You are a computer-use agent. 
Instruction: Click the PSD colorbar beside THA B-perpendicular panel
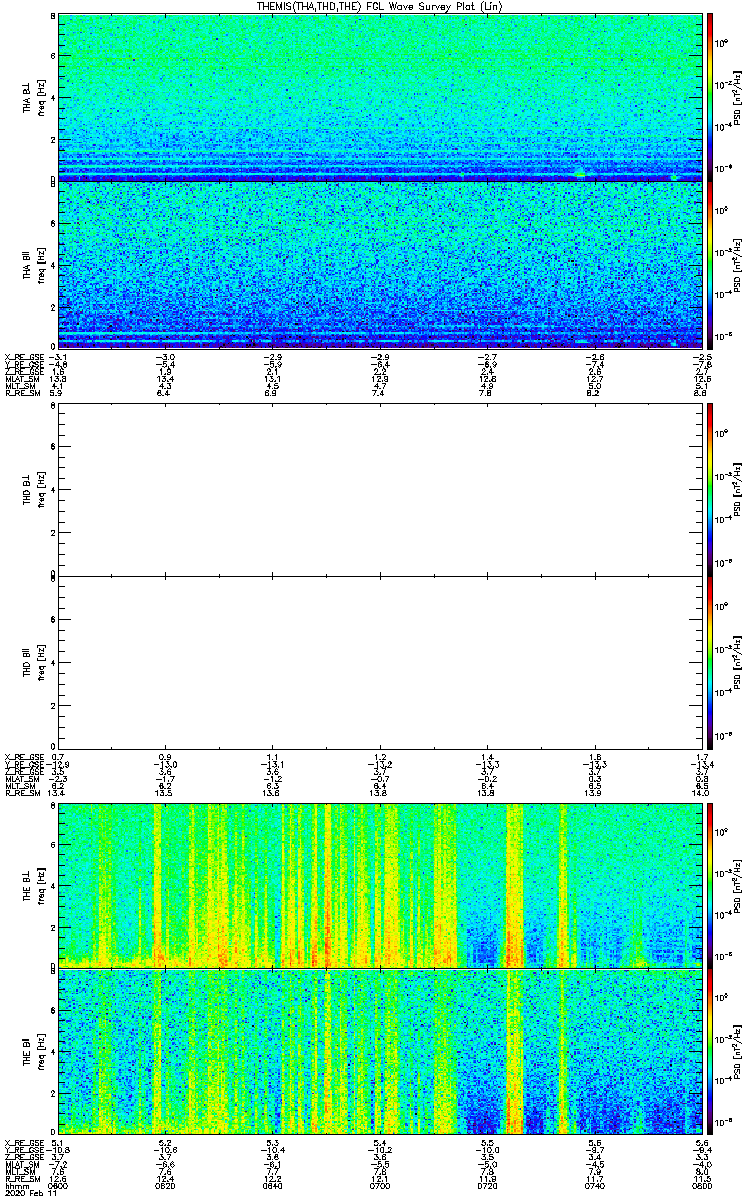coord(710,97)
